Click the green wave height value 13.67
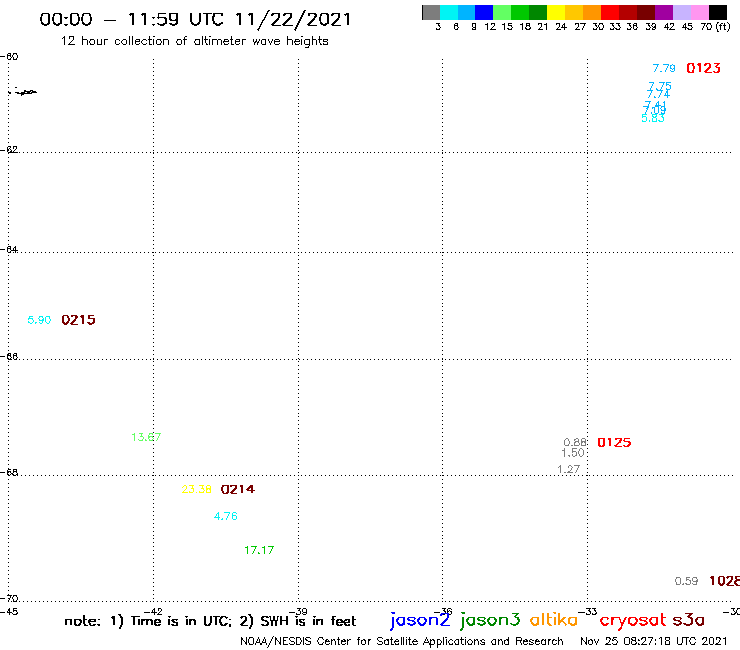The width and height of the screenshot is (740, 650). tap(146, 437)
